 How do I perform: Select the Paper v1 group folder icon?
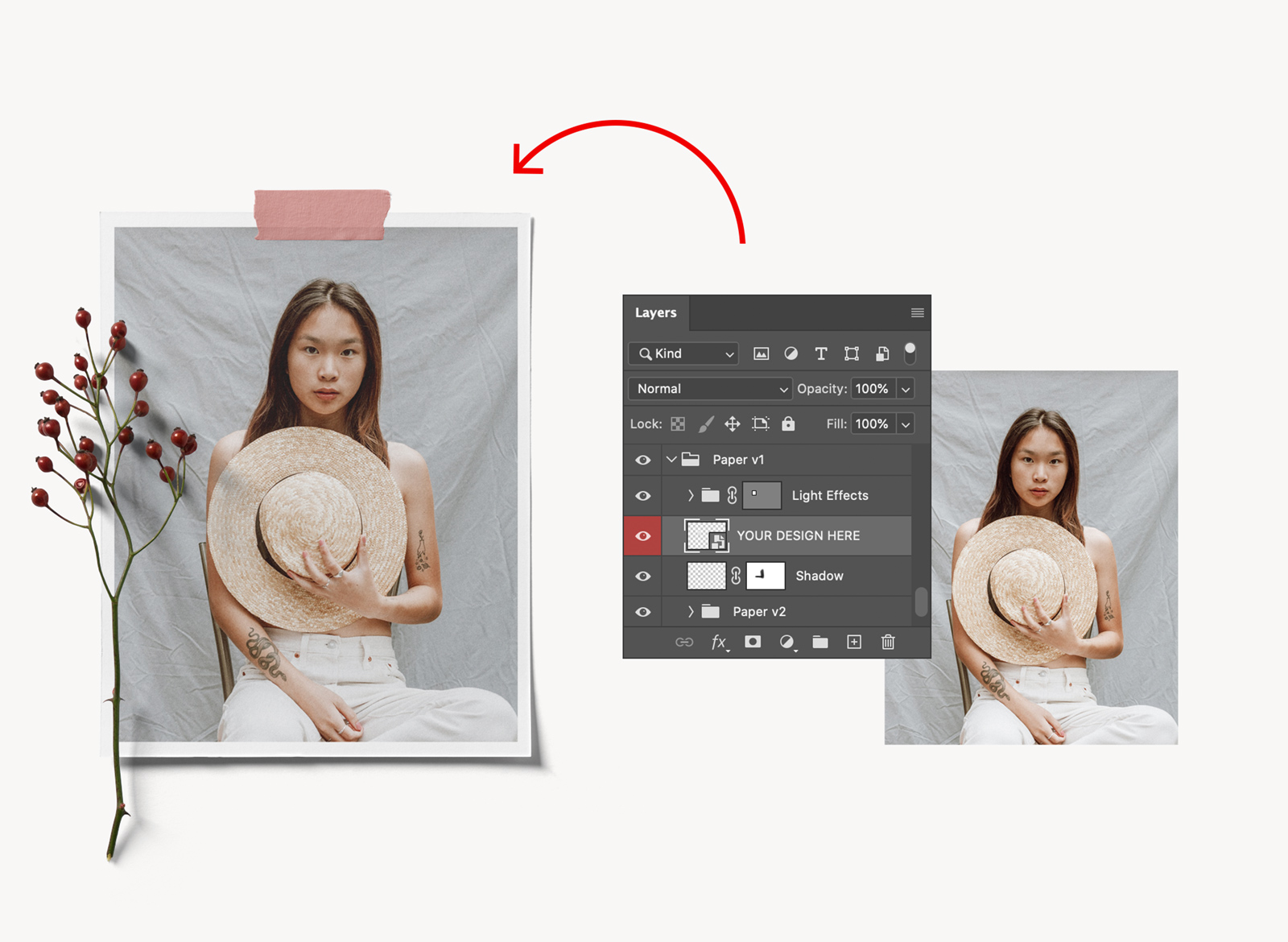[x=691, y=460]
